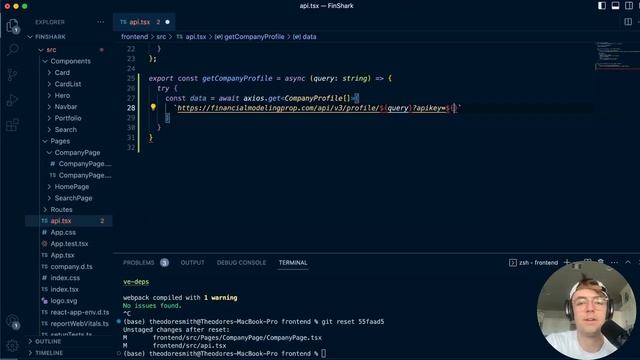Open the Run and Debug view
Viewport: 640px width, 360px height.
click(x=13, y=100)
